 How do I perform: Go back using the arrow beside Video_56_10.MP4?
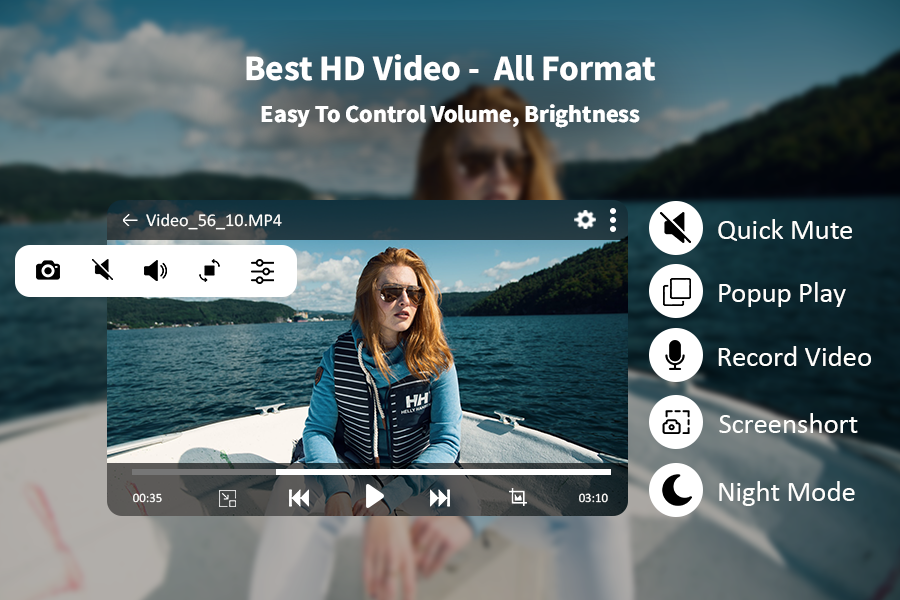(x=130, y=220)
